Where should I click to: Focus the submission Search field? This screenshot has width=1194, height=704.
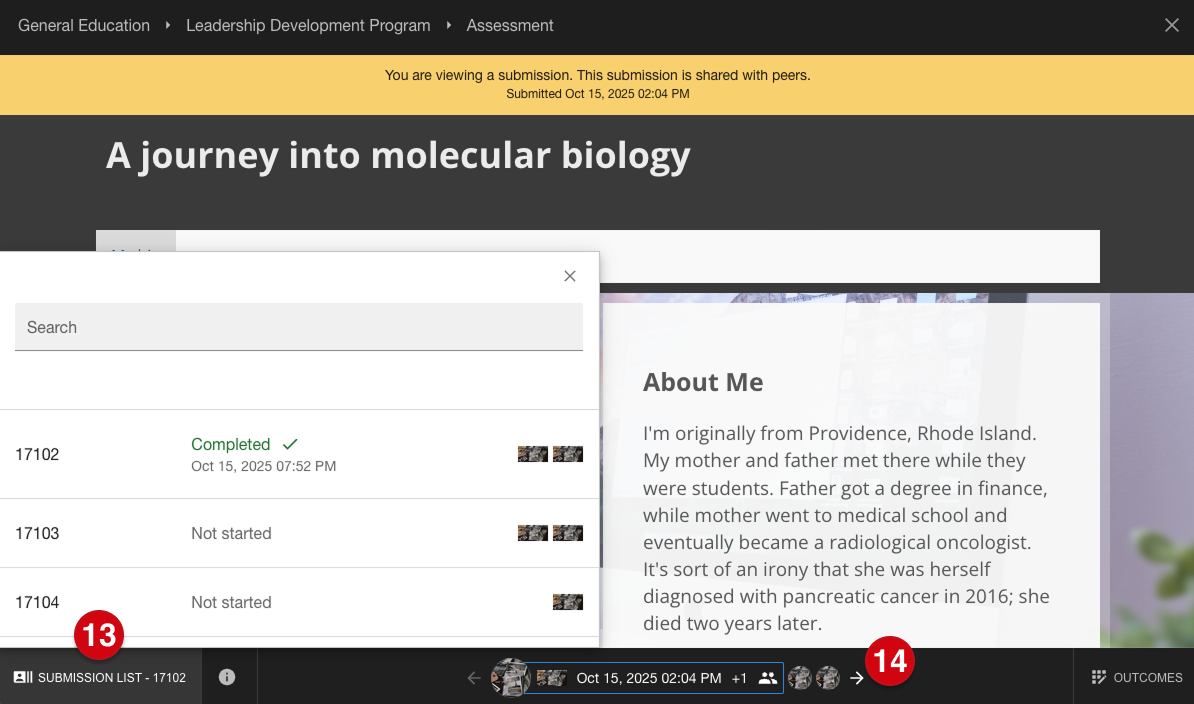(x=298, y=327)
